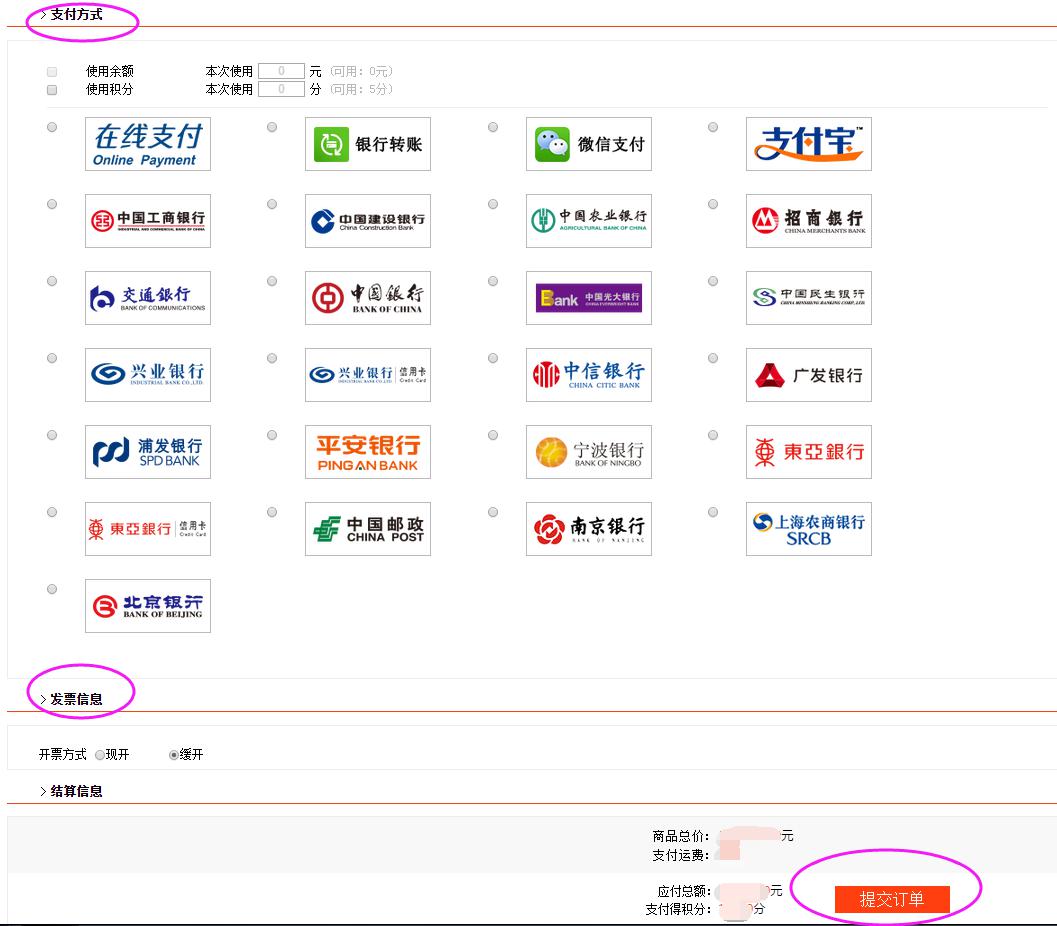The image size is (1057, 926).
Task: Click the balance amount input field
Action: [281, 71]
